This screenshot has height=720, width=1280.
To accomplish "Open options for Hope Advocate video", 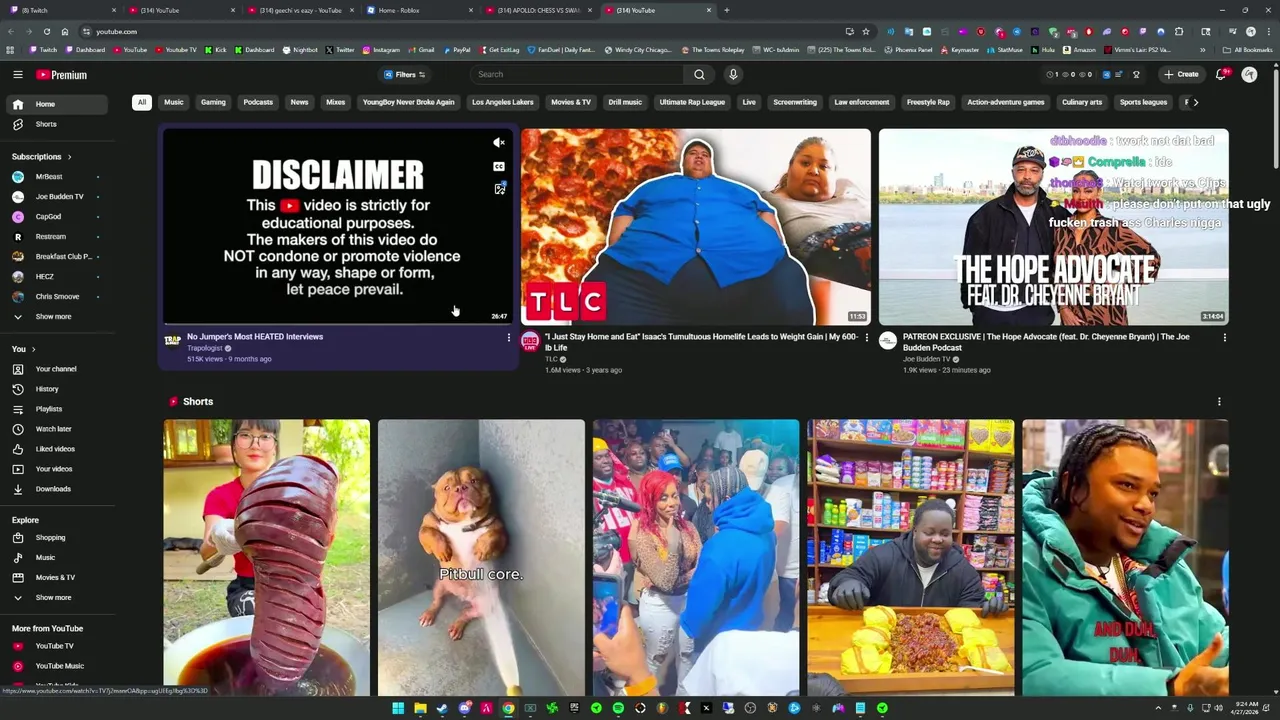I will 1224,338.
